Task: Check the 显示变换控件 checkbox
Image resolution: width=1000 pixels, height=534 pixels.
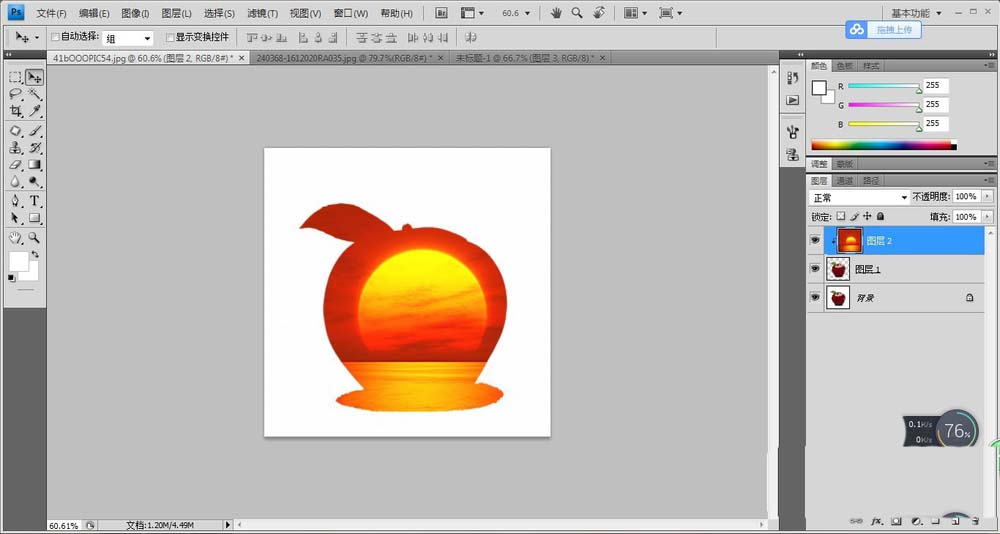Action: point(169,37)
